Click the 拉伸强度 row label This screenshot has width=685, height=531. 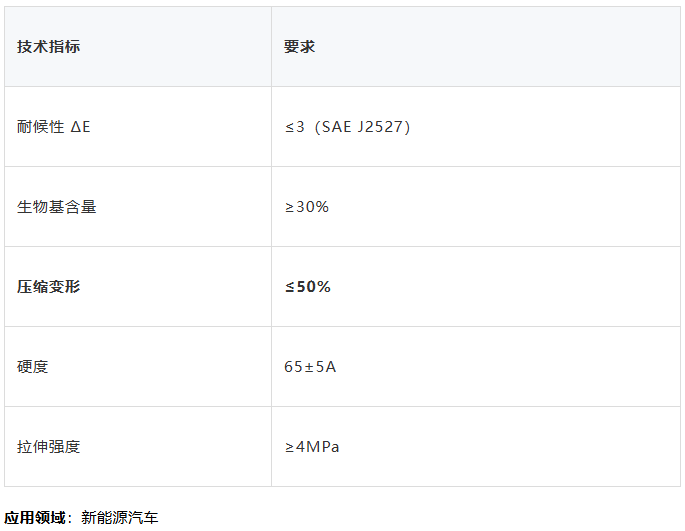pos(48,447)
